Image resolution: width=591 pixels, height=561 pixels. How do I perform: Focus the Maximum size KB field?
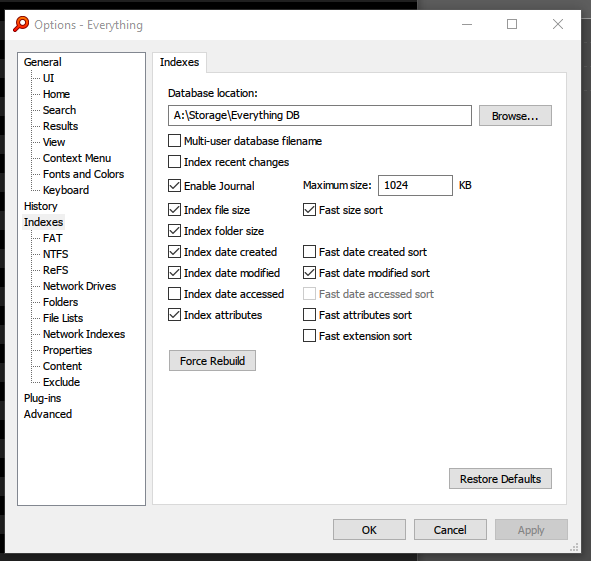[x=415, y=185]
